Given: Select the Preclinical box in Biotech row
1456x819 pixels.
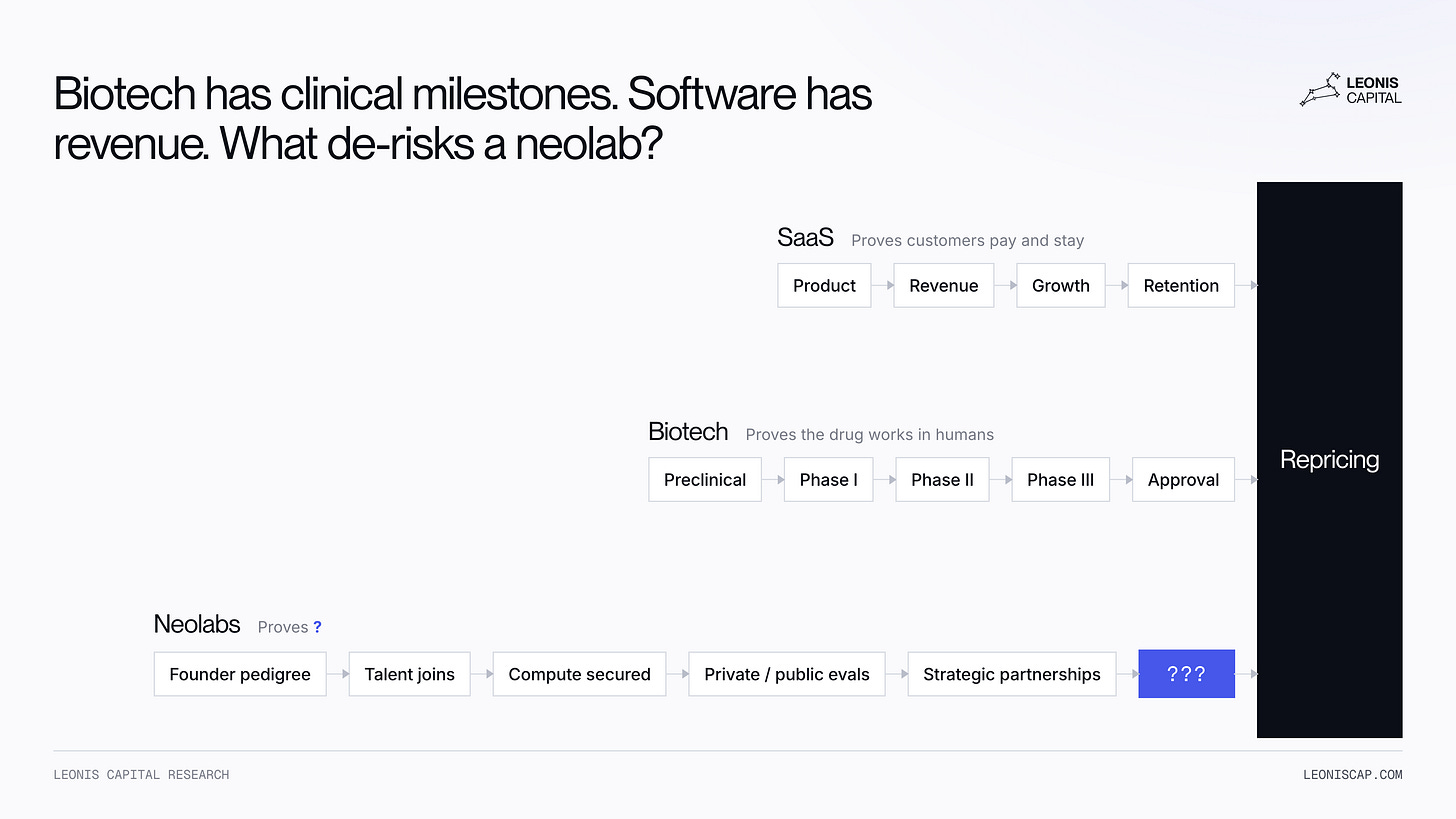Looking at the screenshot, I should pyautogui.click(x=705, y=479).
